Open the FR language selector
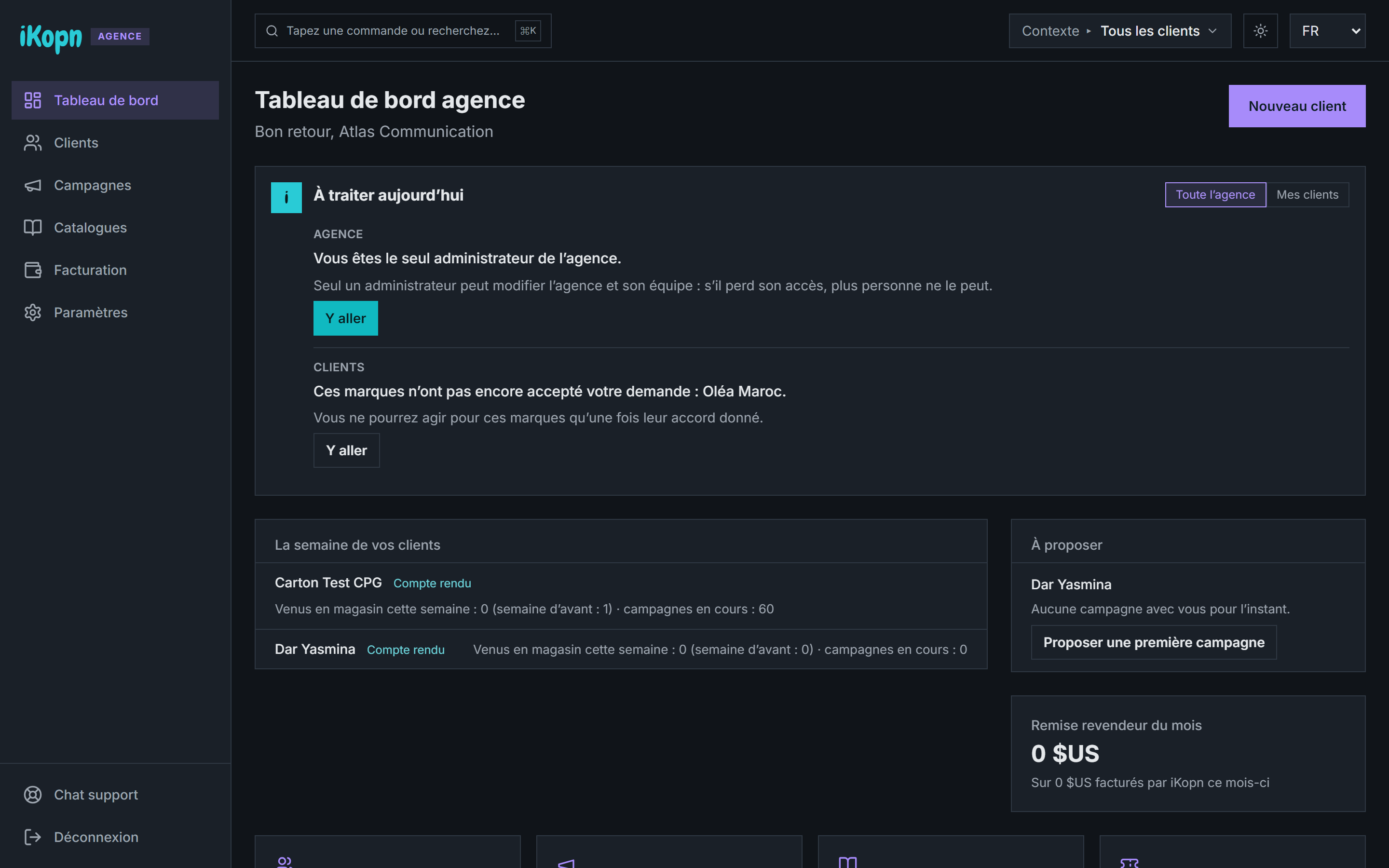Screen dimensions: 1389x868 [1327, 31]
